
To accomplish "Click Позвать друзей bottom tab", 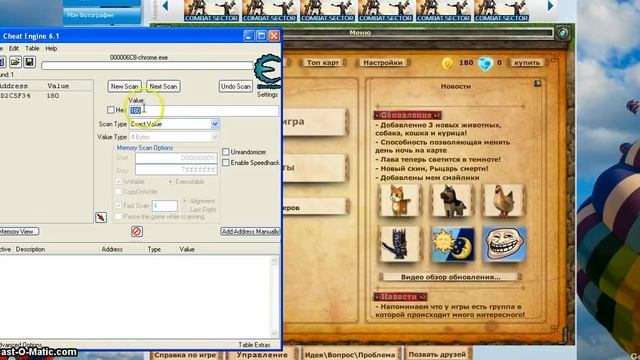I will click(437, 355).
